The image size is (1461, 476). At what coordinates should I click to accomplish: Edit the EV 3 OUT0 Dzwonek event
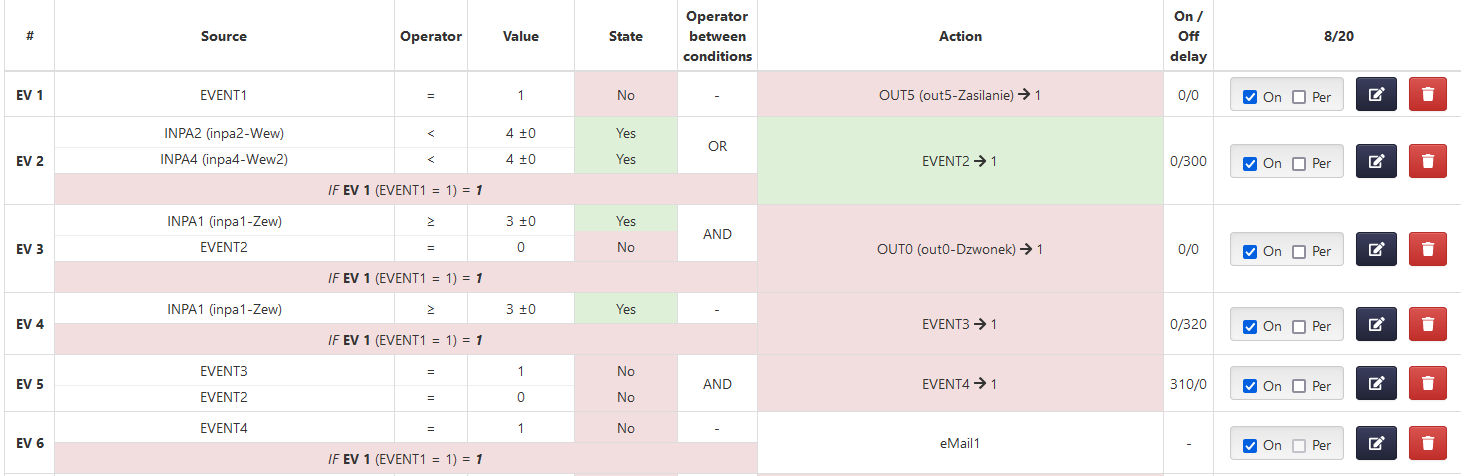point(1376,250)
